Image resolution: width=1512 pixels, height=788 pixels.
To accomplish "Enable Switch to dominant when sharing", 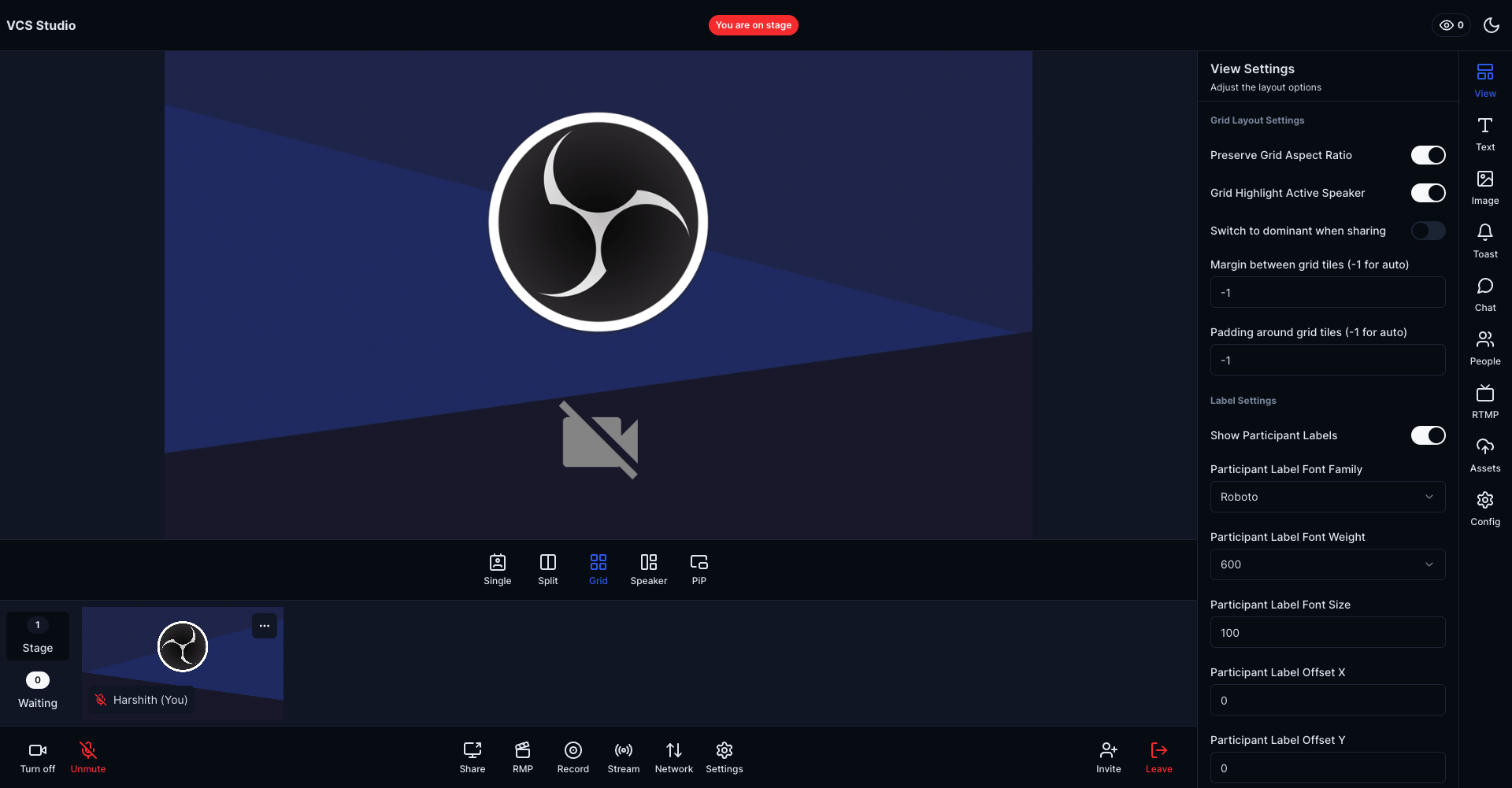I will pyautogui.click(x=1428, y=231).
